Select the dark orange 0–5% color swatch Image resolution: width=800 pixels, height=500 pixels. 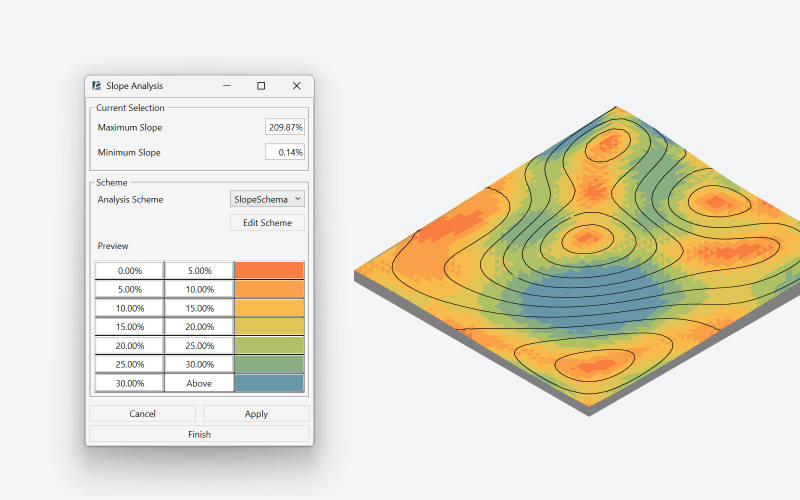coord(268,270)
